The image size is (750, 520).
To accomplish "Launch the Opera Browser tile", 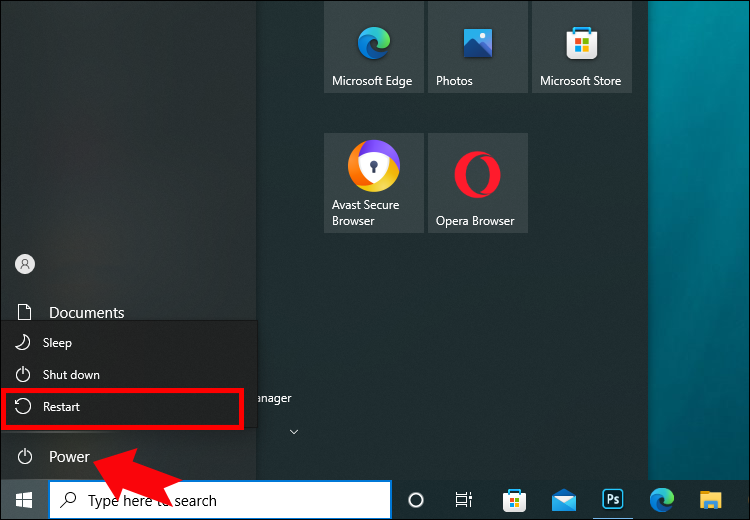I will (478, 183).
